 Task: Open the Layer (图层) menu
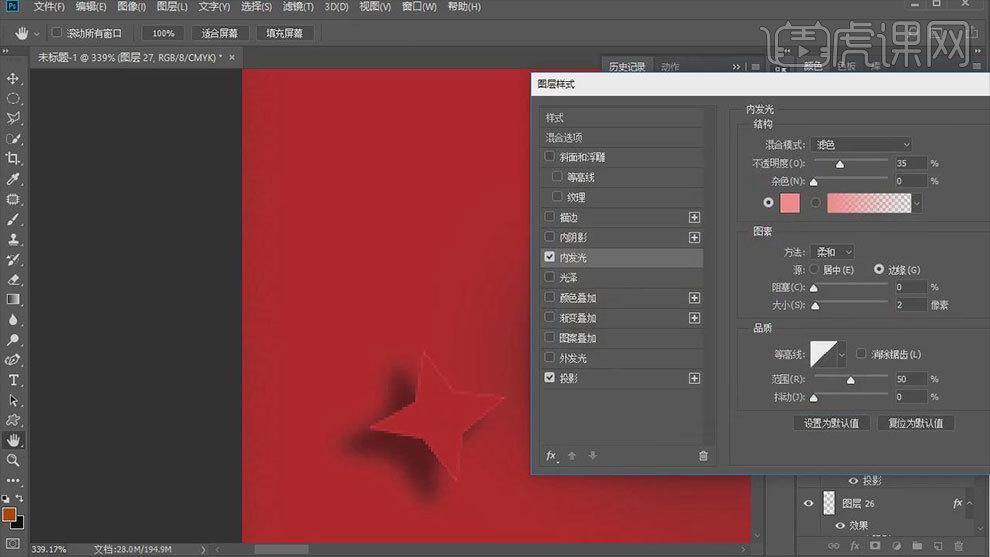[x=172, y=6]
